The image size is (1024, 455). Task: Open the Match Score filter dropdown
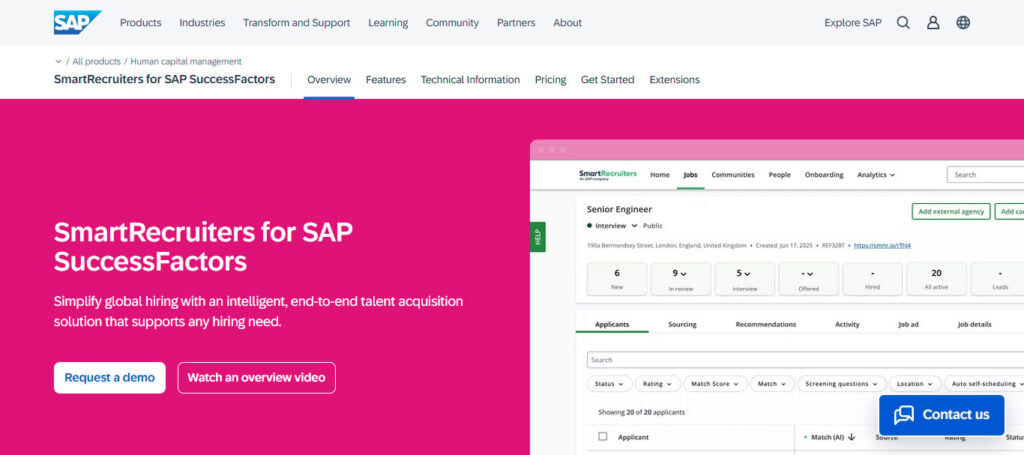point(715,384)
